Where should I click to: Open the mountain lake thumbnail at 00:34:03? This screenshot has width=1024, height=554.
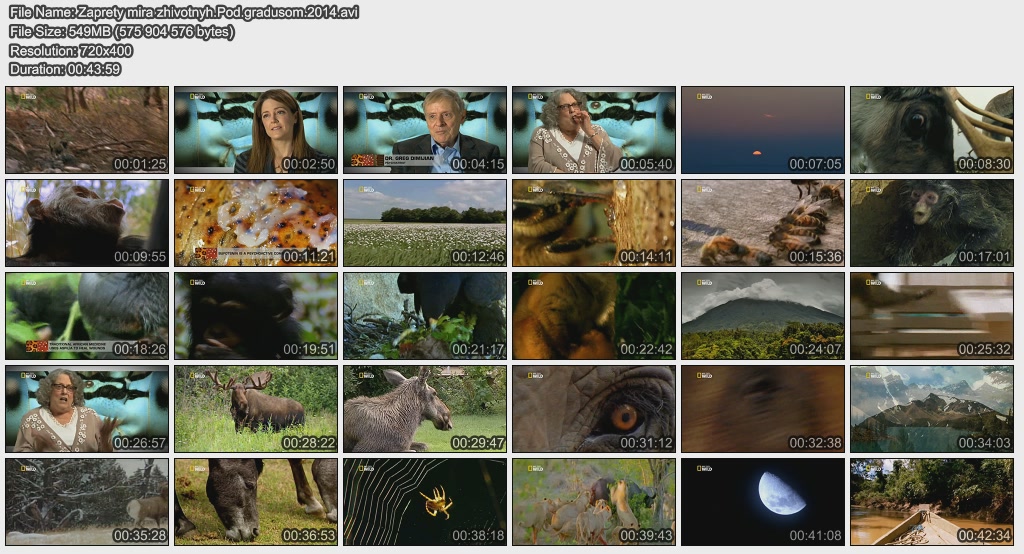coord(932,408)
